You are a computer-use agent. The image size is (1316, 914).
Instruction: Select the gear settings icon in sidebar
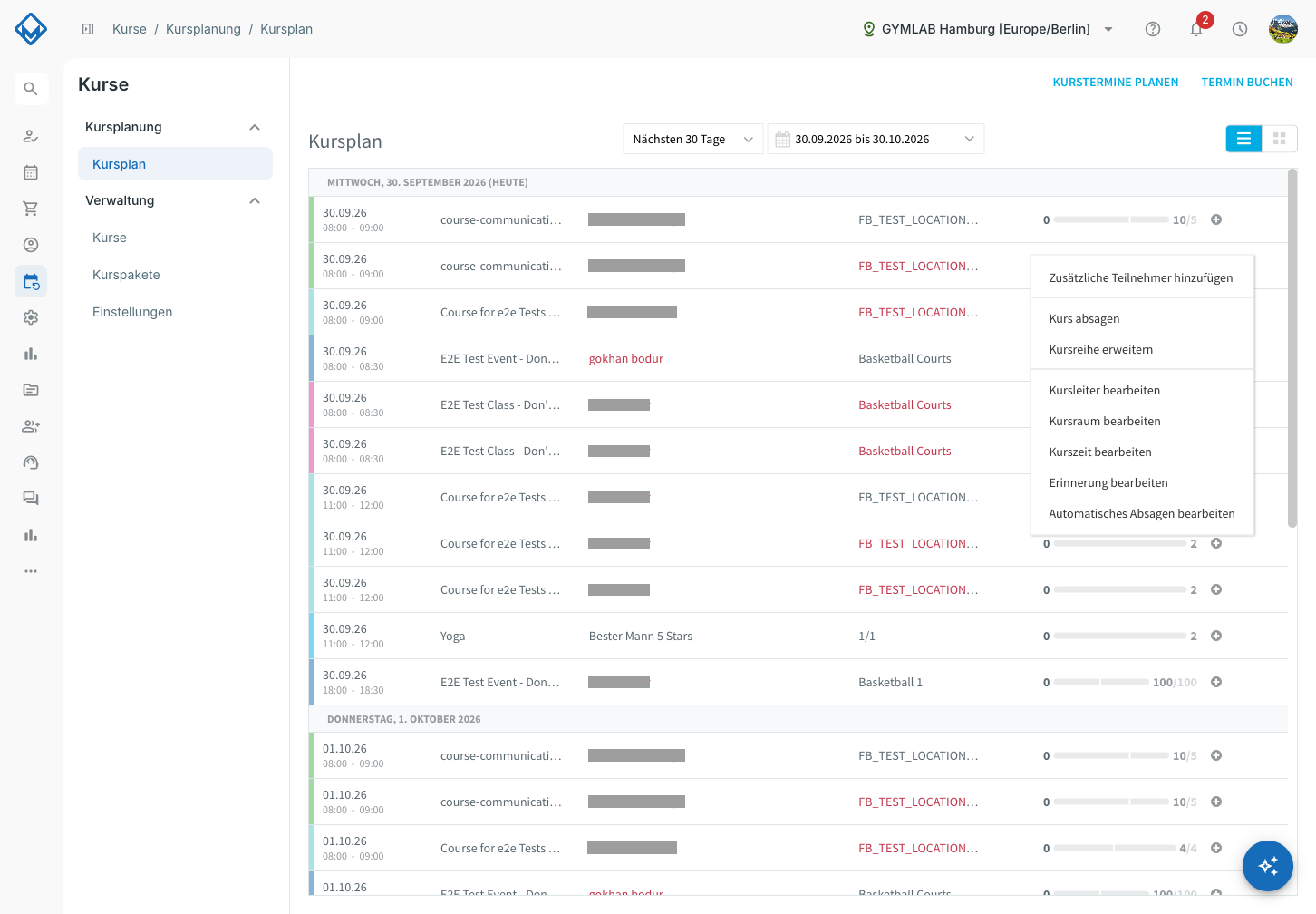point(31,317)
